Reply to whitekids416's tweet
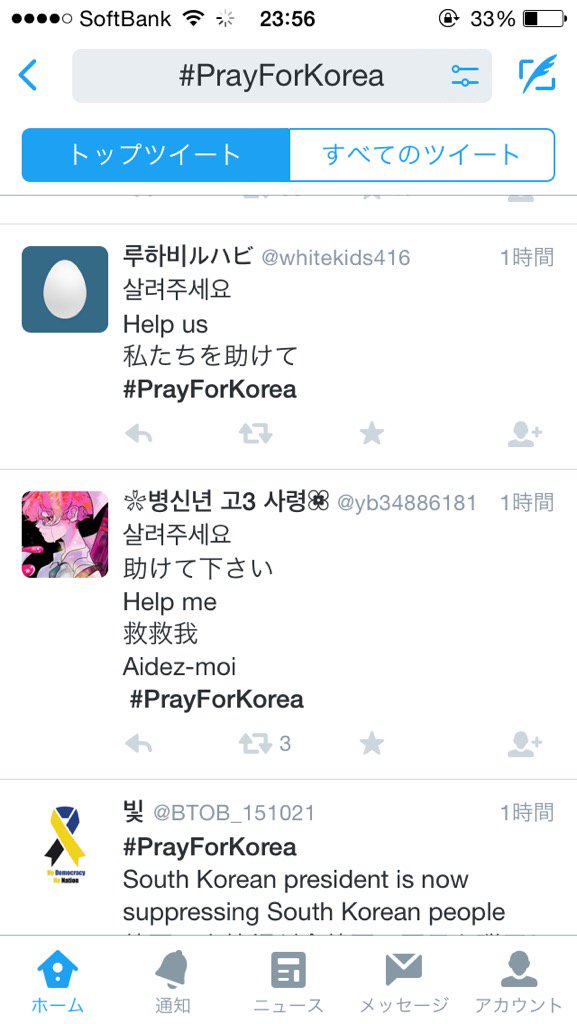The width and height of the screenshot is (577, 1024). point(138,434)
